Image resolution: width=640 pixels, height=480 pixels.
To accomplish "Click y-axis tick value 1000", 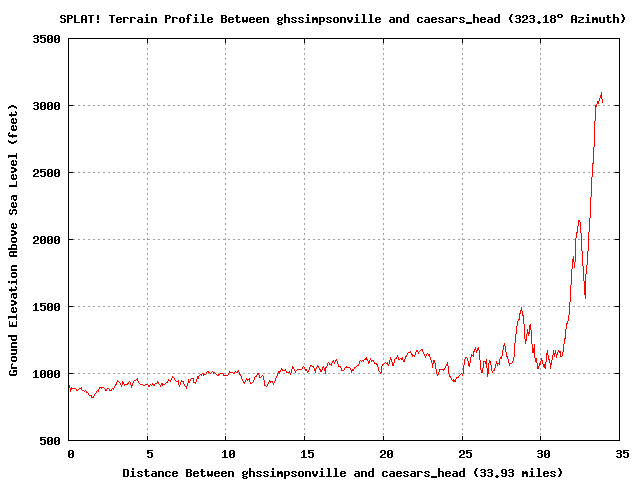I will (46, 374).
